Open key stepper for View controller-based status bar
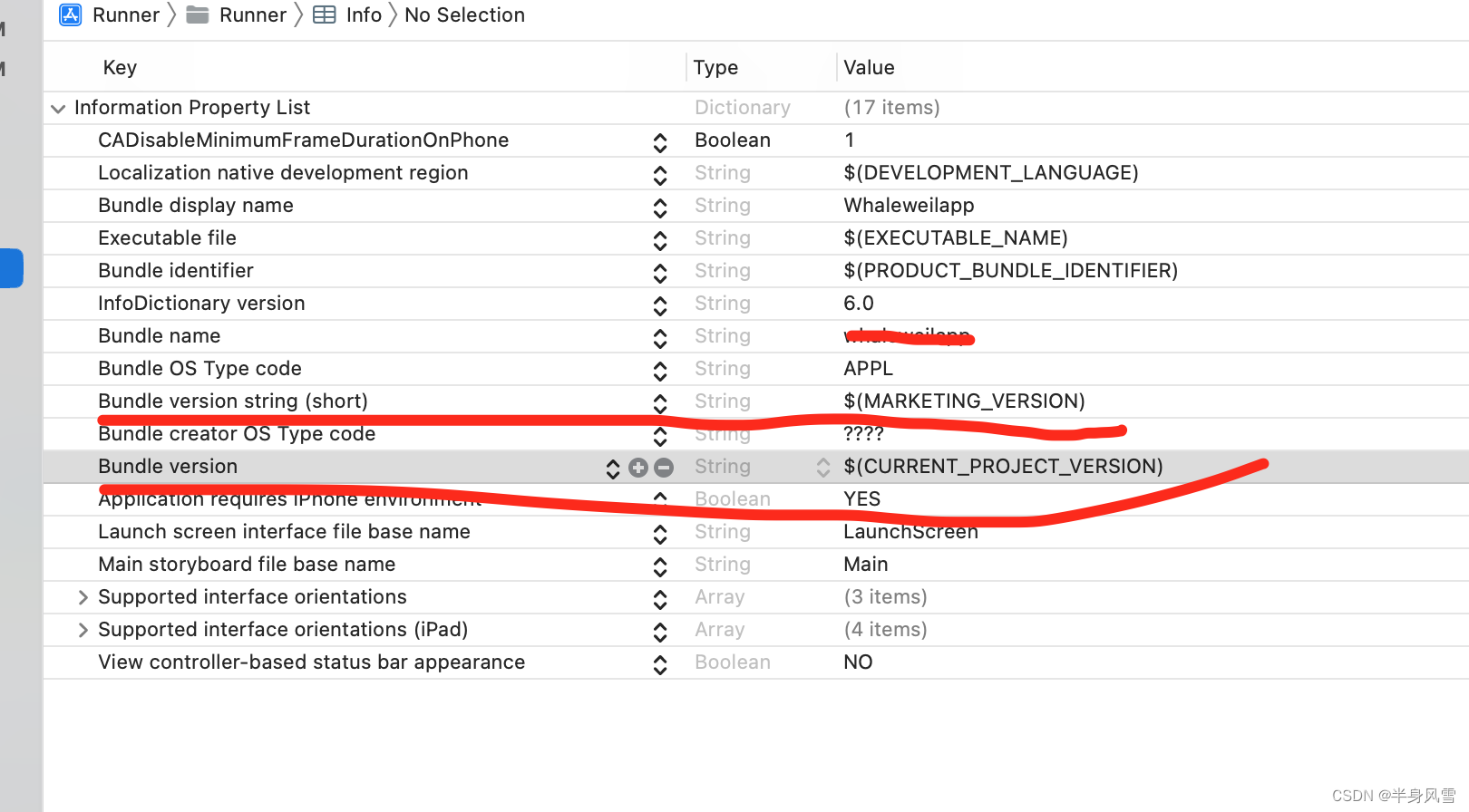The width and height of the screenshot is (1469, 812). 660,664
